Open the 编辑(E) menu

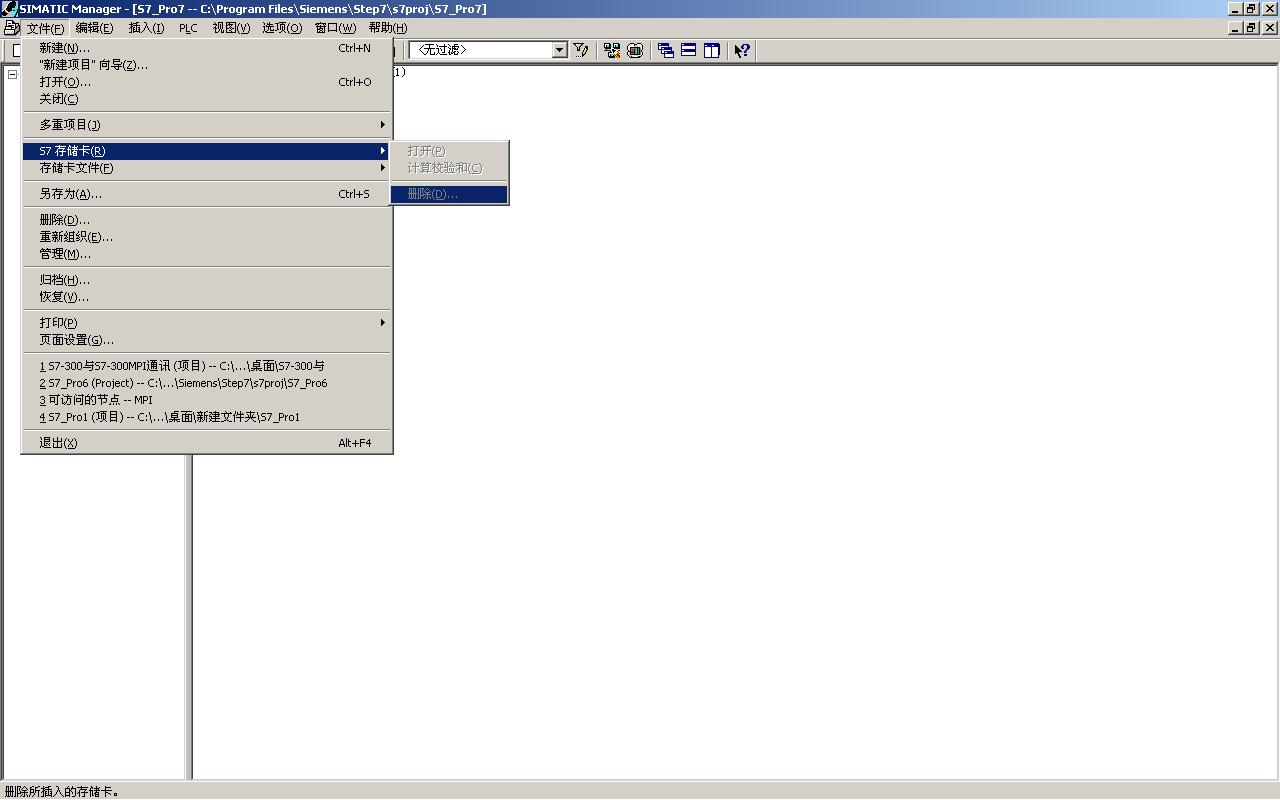click(94, 28)
